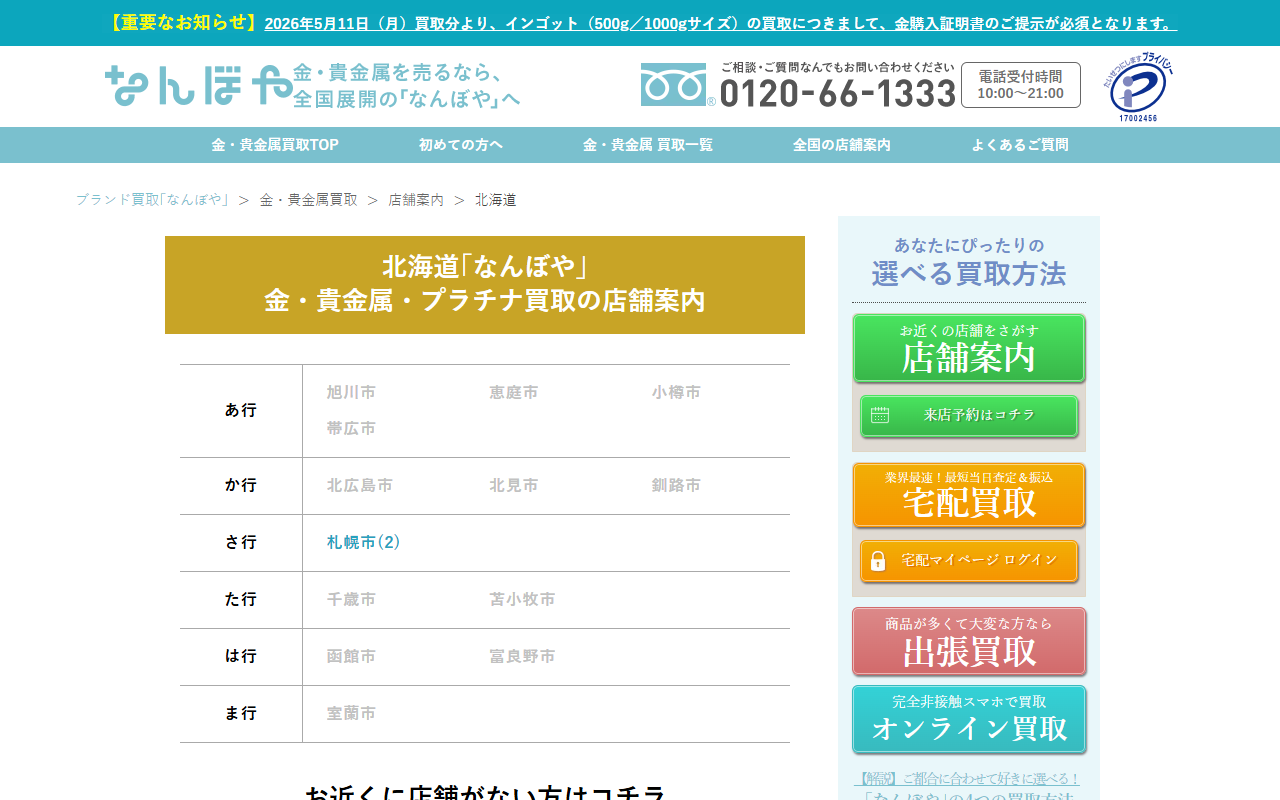1280x800 pixels.
Task: Open 初めての方へ in the navigation bar
Action: (461, 145)
